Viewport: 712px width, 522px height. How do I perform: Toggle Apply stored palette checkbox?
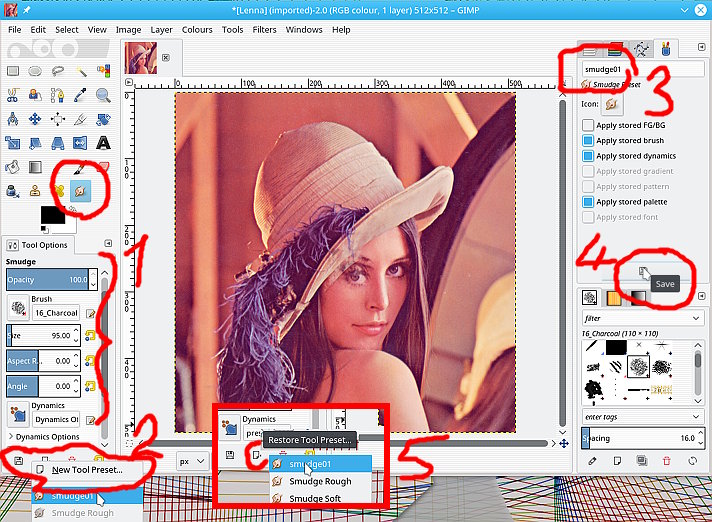(588, 202)
